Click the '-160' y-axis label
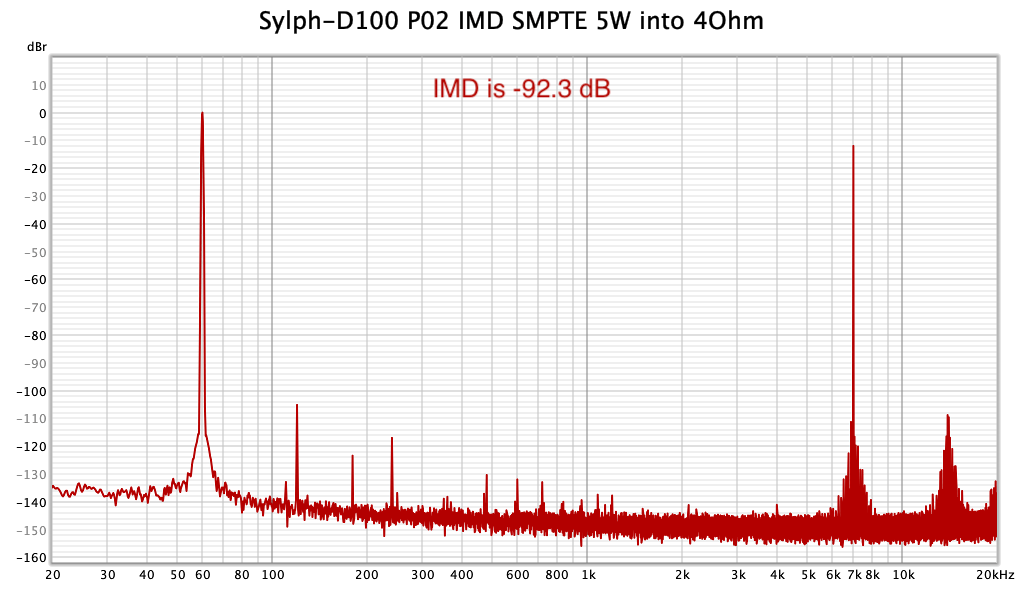Viewport: 1023px width, 591px height. pos(32,558)
